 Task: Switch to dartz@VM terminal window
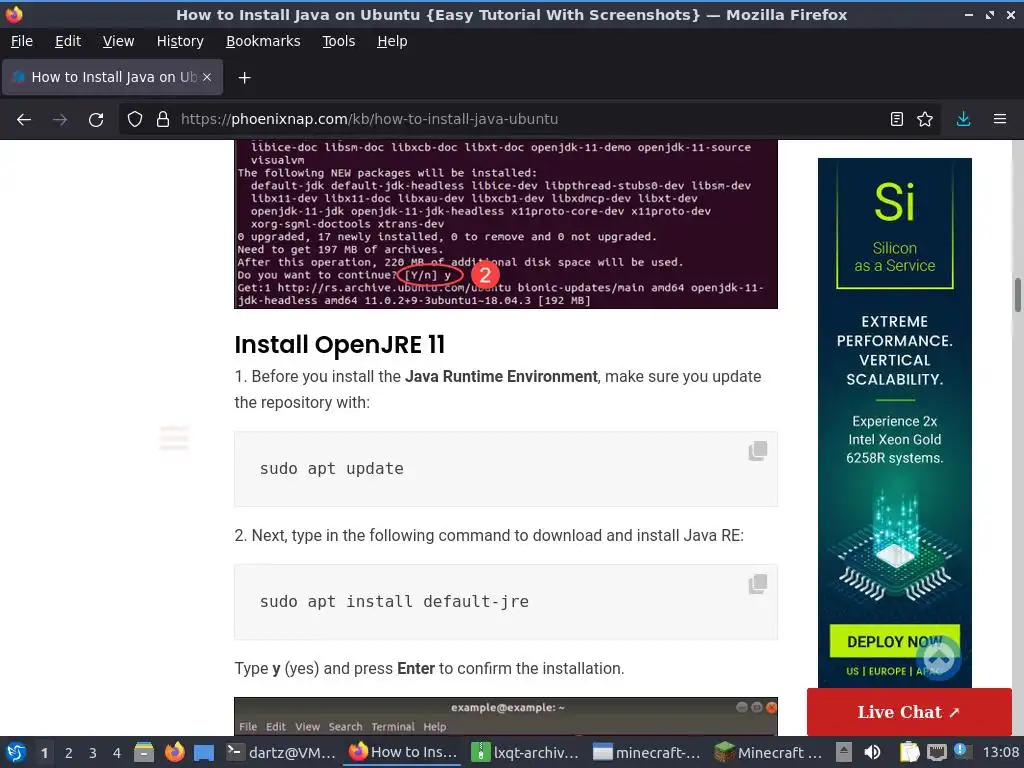click(281, 752)
